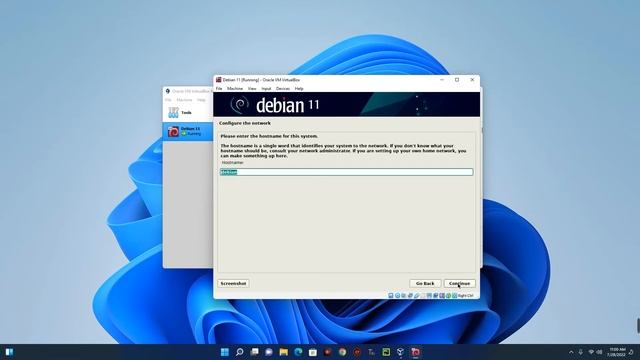Click the installer Screenshot button

(233, 283)
